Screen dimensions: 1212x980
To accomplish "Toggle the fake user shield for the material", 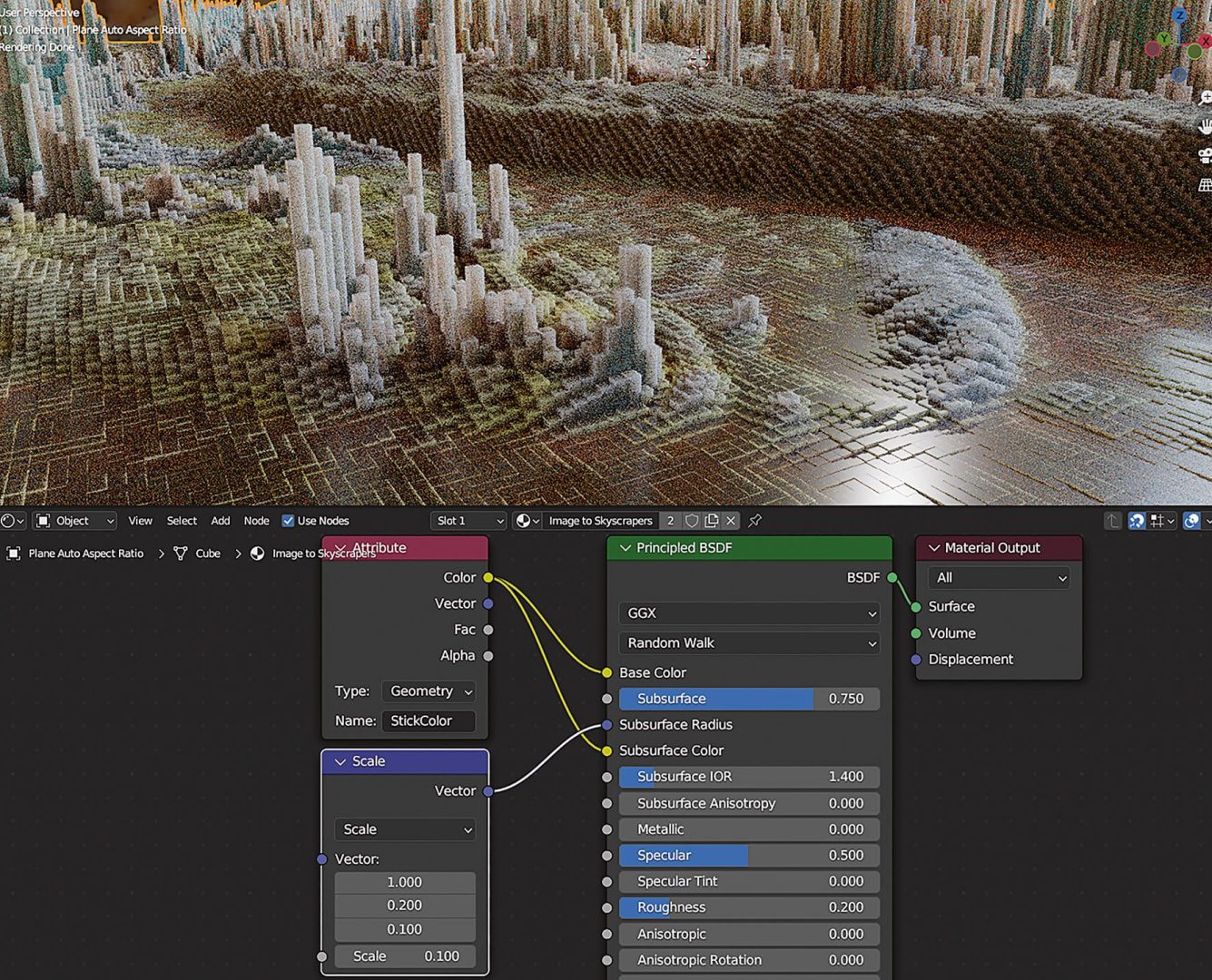I will coord(693,520).
